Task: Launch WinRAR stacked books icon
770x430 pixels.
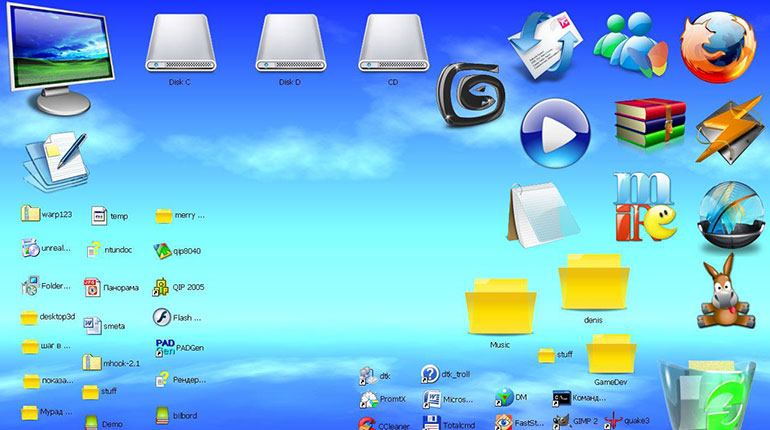Action: (650, 123)
